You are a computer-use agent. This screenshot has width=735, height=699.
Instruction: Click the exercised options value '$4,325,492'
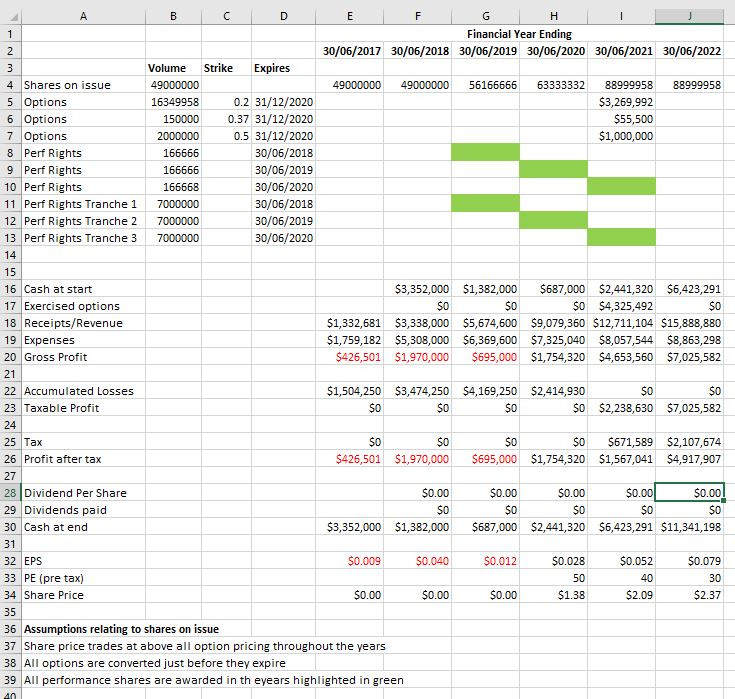pyautogui.click(x=622, y=306)
